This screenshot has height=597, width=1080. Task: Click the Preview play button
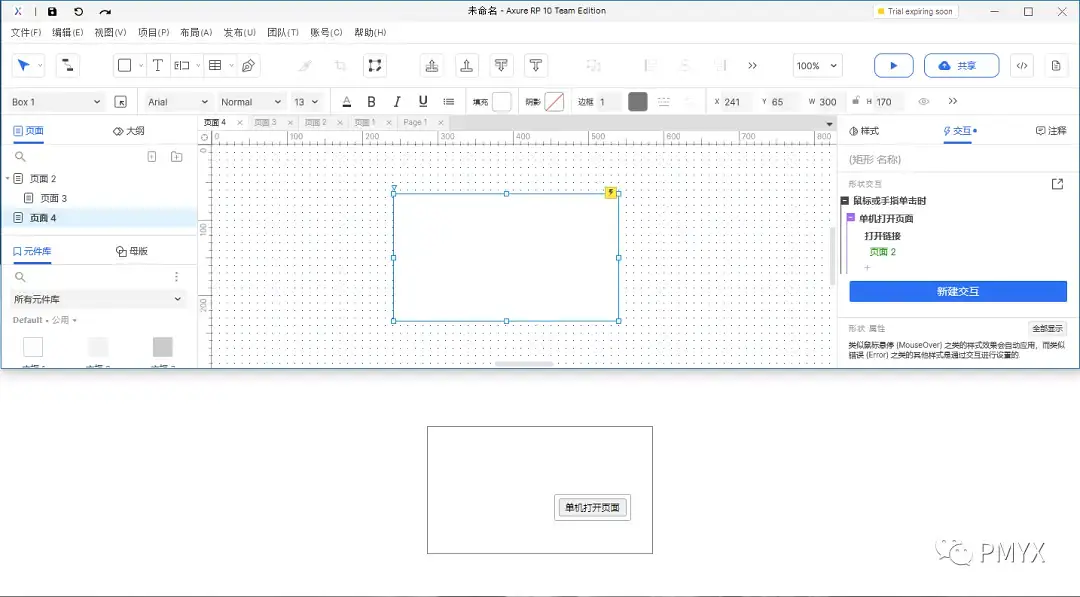893,66
